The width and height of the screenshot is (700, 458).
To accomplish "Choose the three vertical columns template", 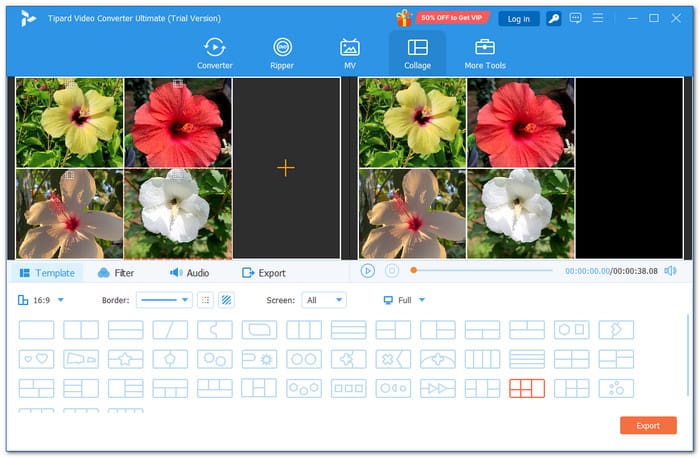I will point(304,330).
